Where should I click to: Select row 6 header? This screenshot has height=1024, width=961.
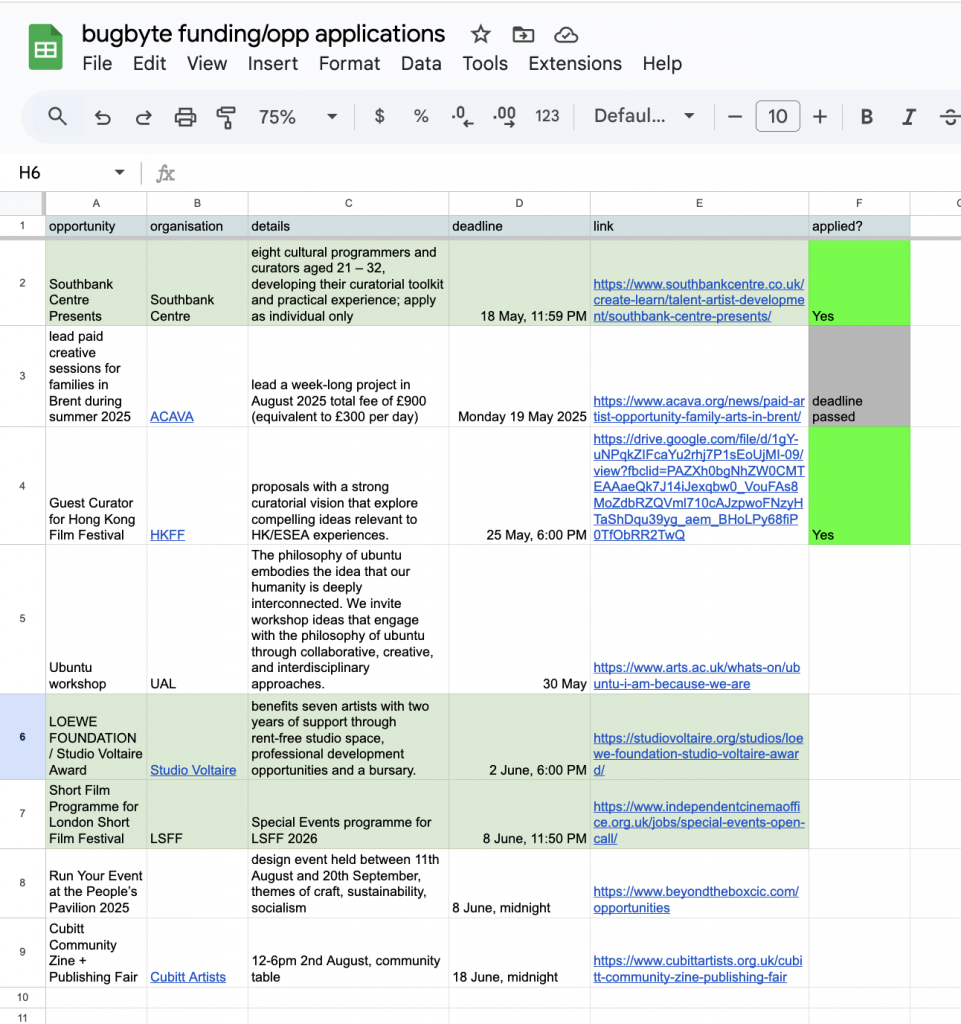click(22, 737)
